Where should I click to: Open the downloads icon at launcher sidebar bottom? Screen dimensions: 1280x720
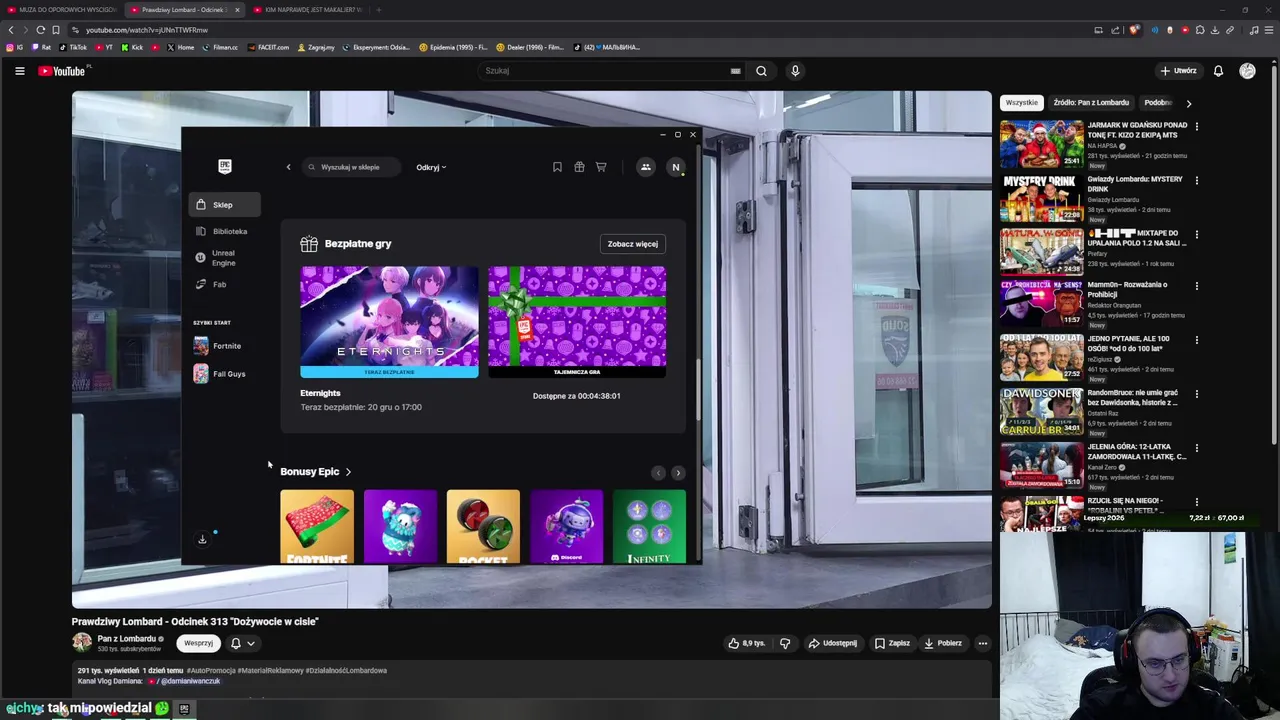[x=202, y=539]
